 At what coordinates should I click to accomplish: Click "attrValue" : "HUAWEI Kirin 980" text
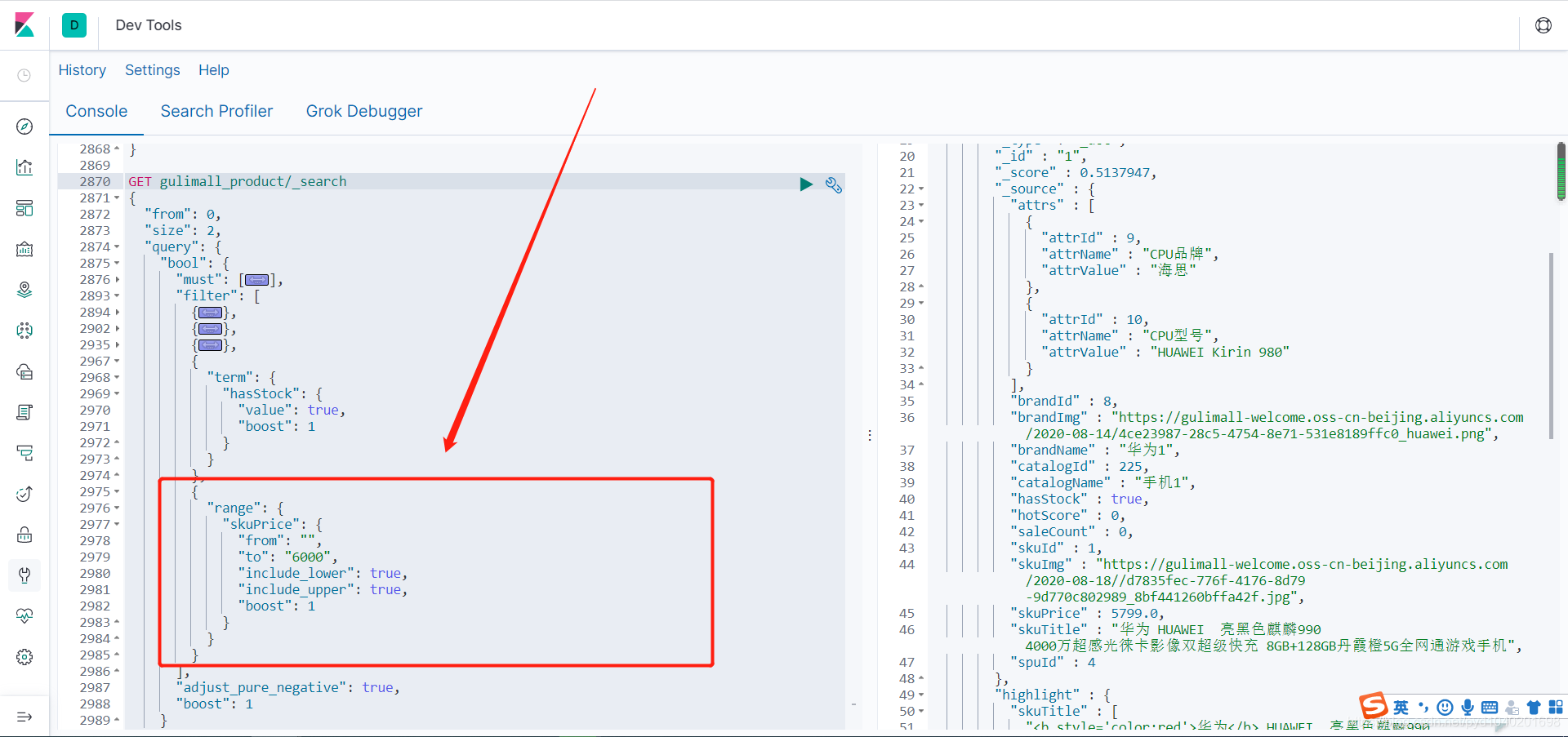pos(1165,352)
